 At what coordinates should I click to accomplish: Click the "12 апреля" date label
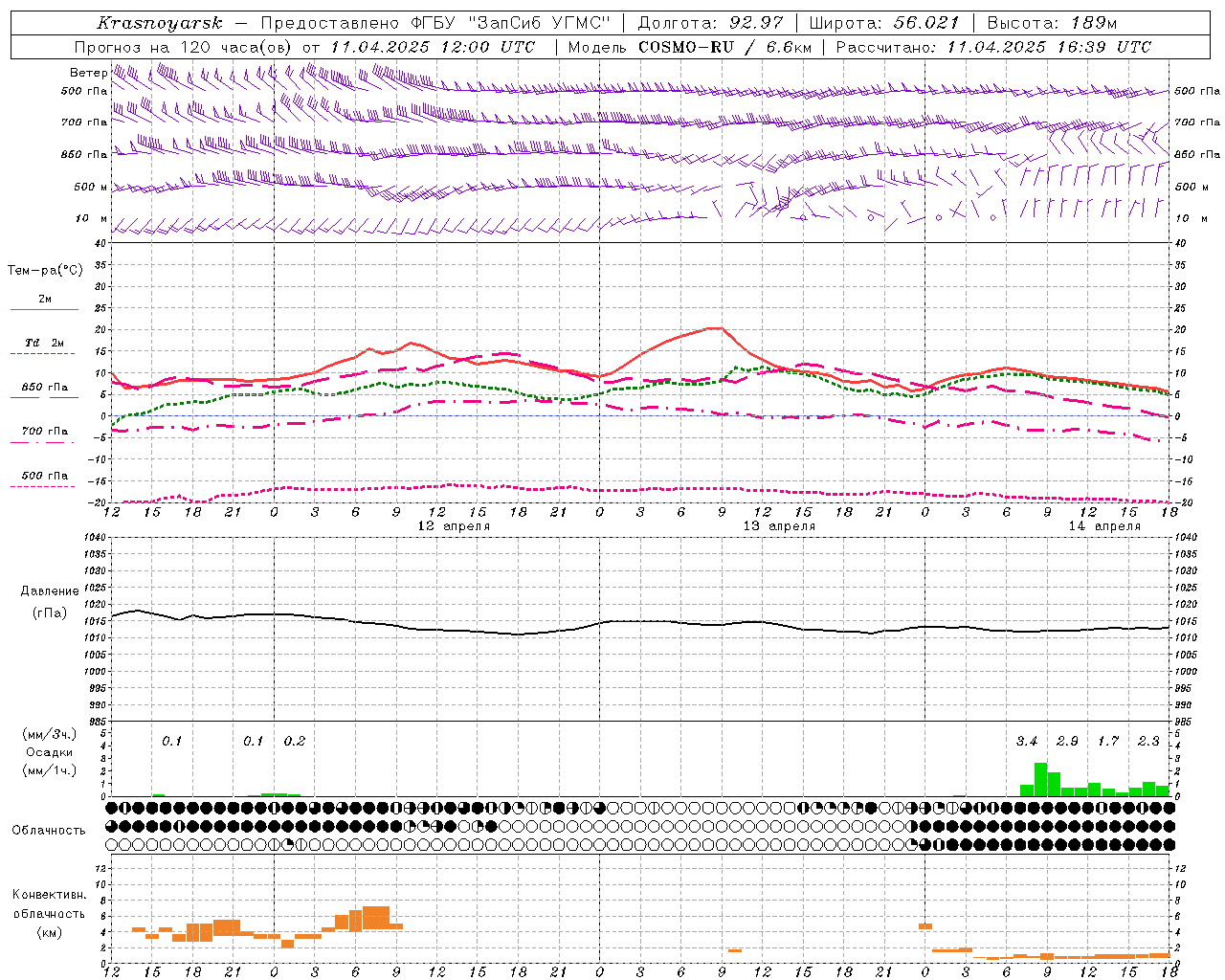tap(454, 526)
